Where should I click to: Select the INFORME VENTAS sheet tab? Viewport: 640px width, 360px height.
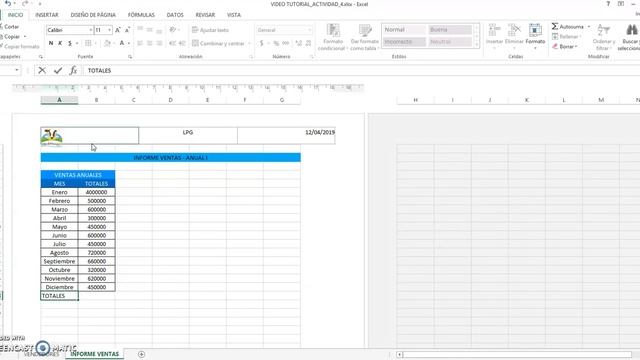[95, 354]
